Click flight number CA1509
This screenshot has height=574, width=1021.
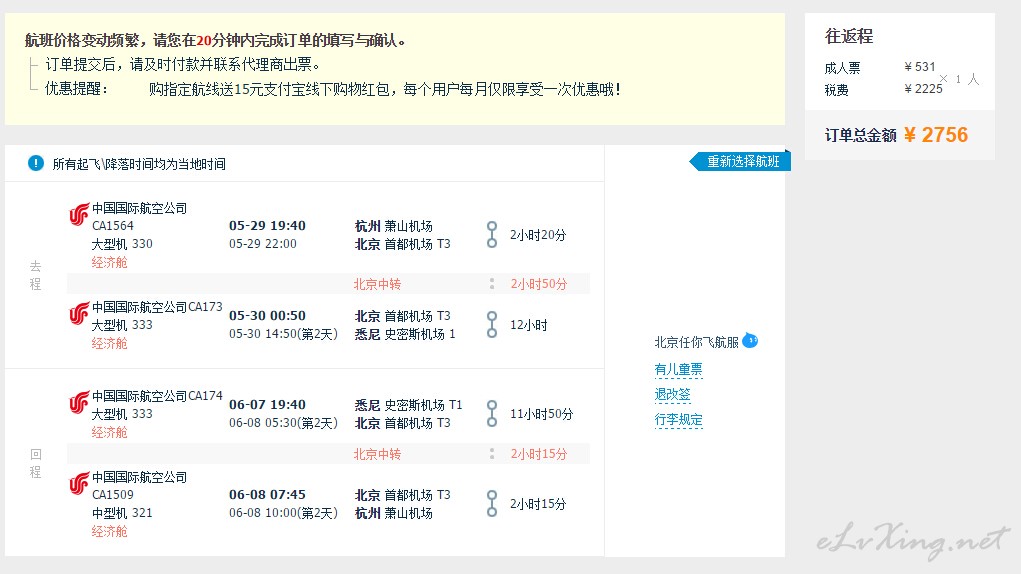113,495
